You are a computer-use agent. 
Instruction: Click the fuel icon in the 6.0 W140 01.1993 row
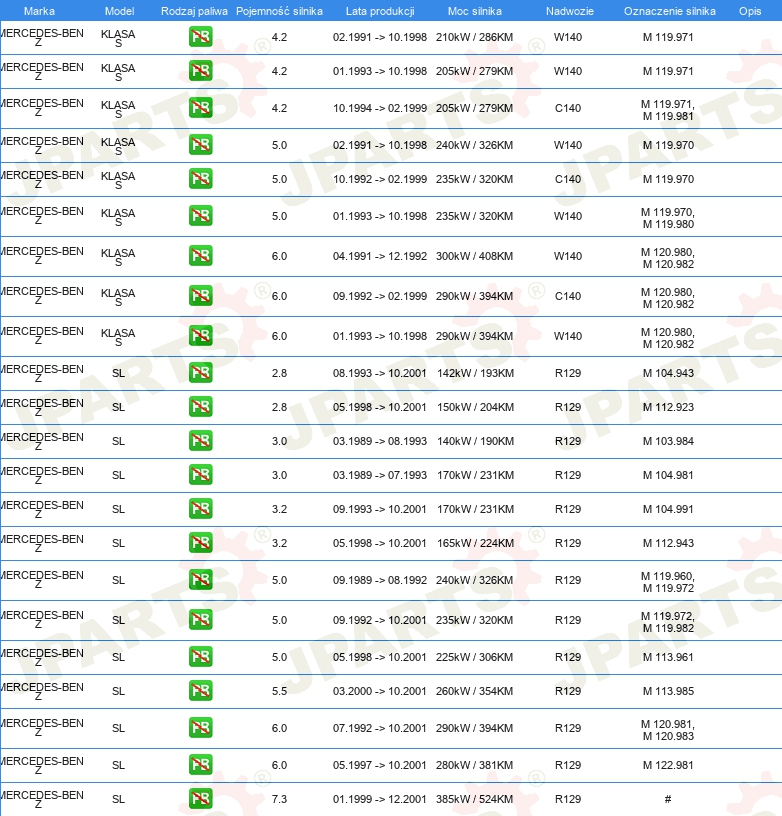pos(200,336)
